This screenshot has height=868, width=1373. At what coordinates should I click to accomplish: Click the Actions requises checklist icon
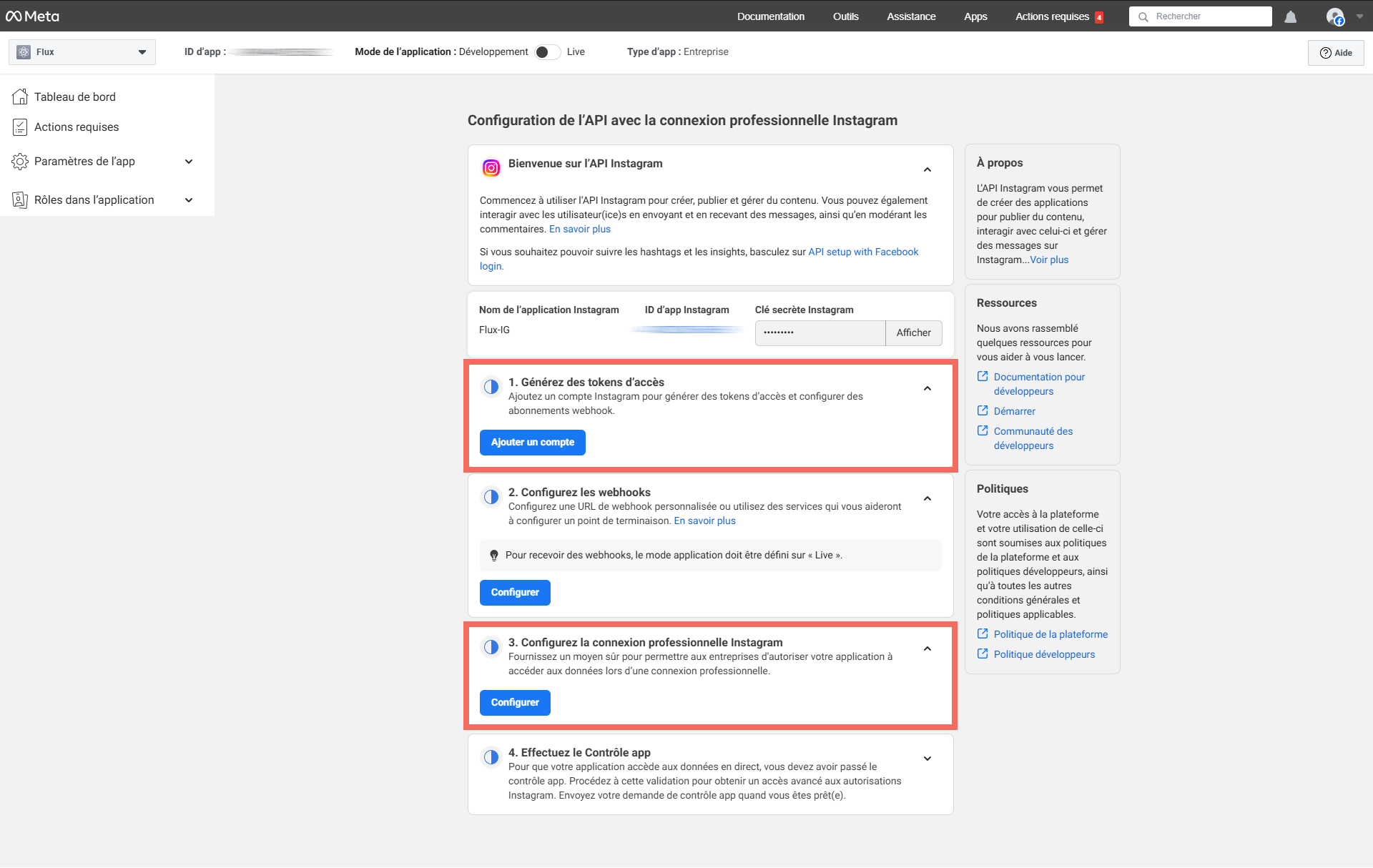(20, 127)
